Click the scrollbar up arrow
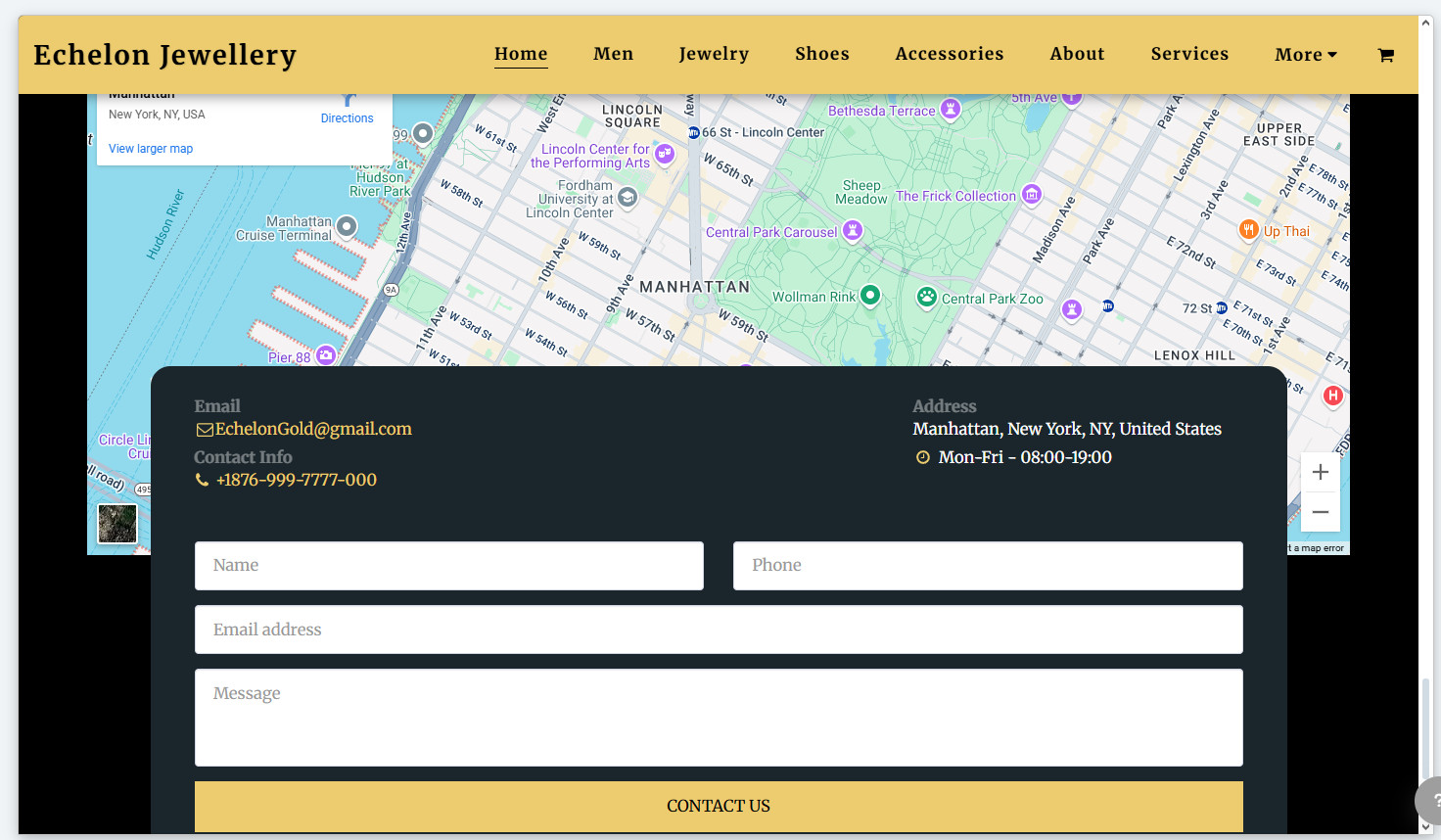 tap(1425, 21)
